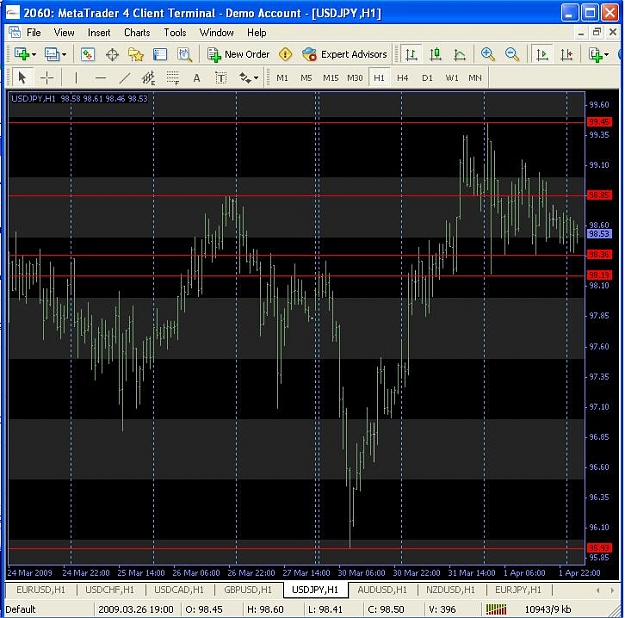This screenshot has width=625, height=618.
Task: Switch to the GBPUSD,H1 chart tab
Action: [x=248, y=589]
